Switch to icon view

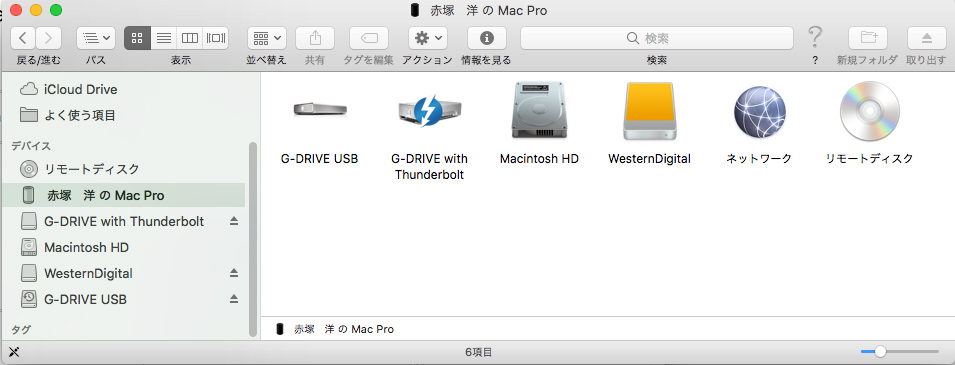[137, 38]
